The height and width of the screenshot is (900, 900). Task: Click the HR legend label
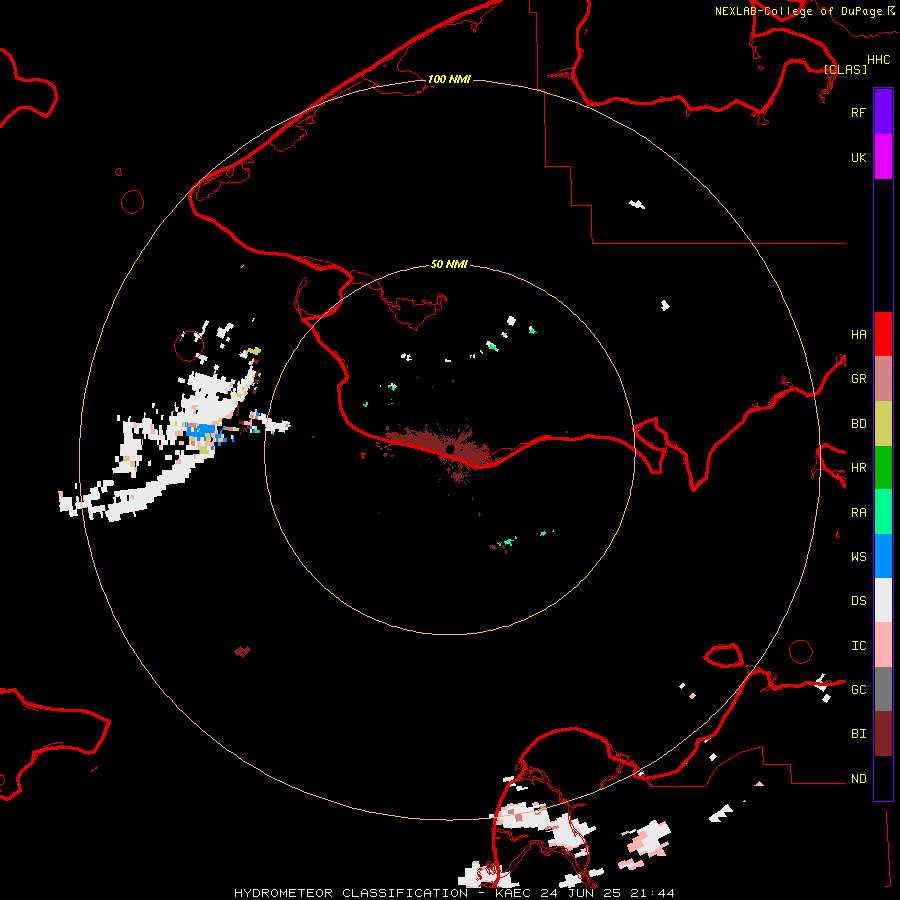(x=858, y=468)
